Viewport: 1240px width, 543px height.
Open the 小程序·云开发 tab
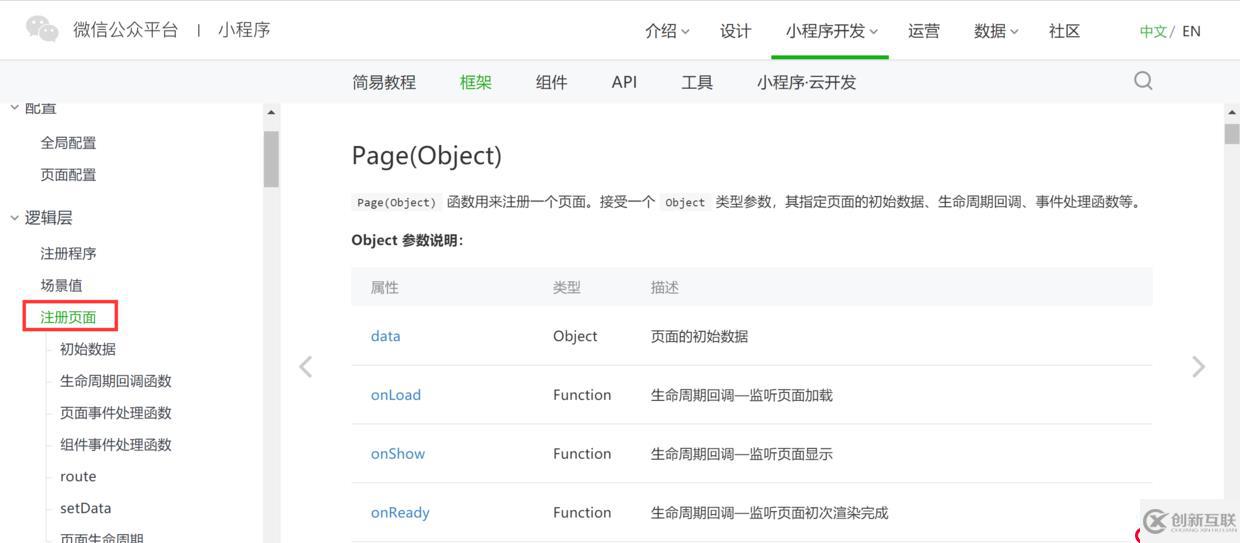pos(806,82)
